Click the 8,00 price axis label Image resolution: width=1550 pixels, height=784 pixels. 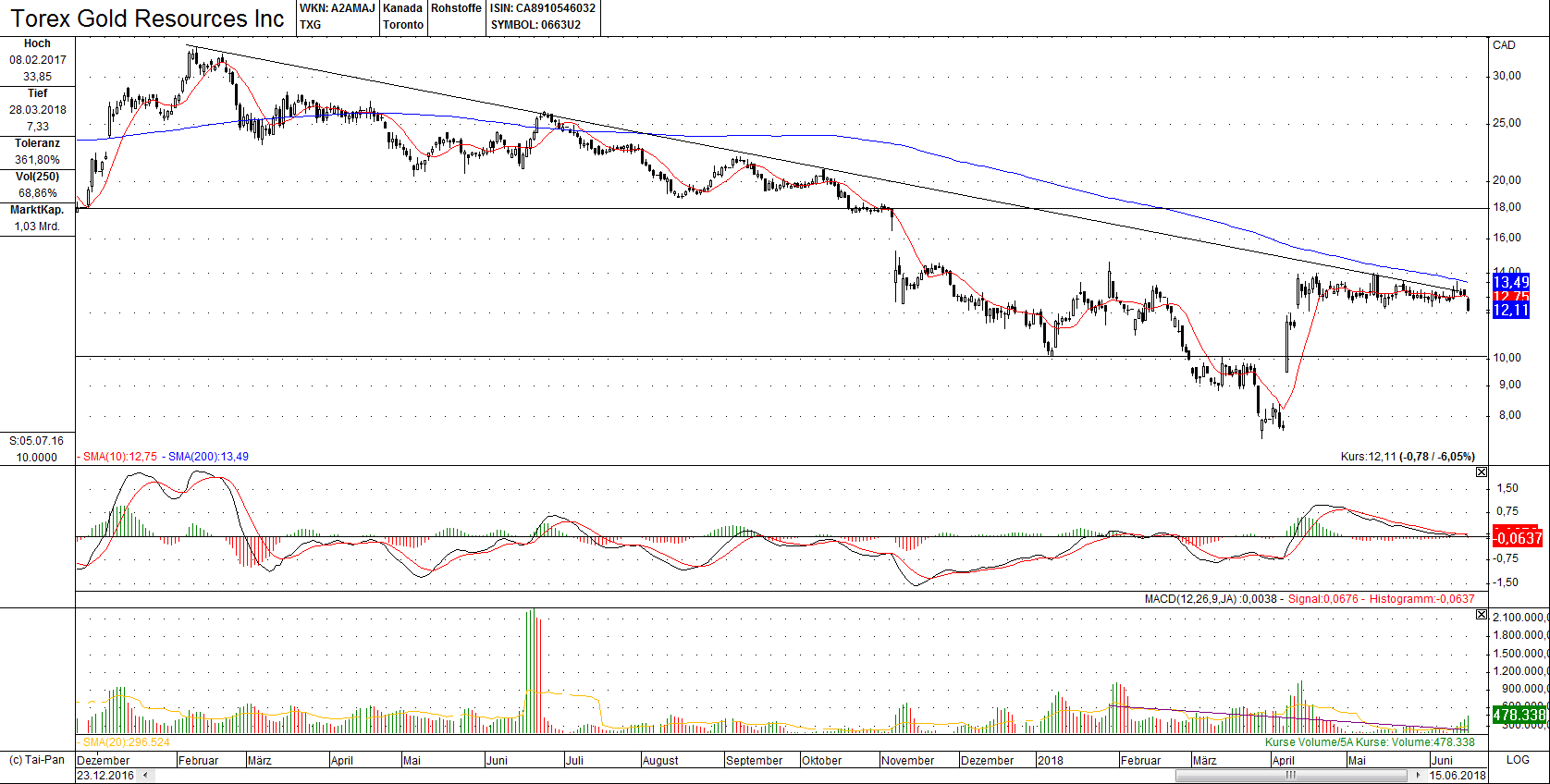point(1510,415)
